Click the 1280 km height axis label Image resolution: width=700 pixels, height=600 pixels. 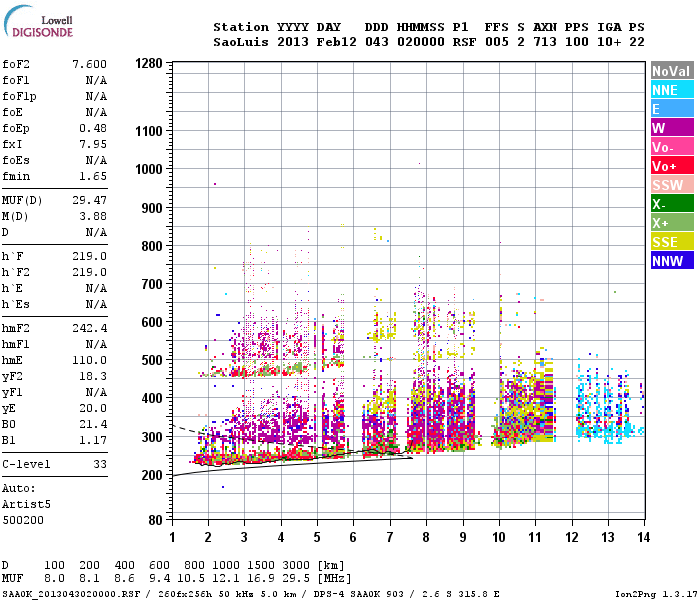149,63
